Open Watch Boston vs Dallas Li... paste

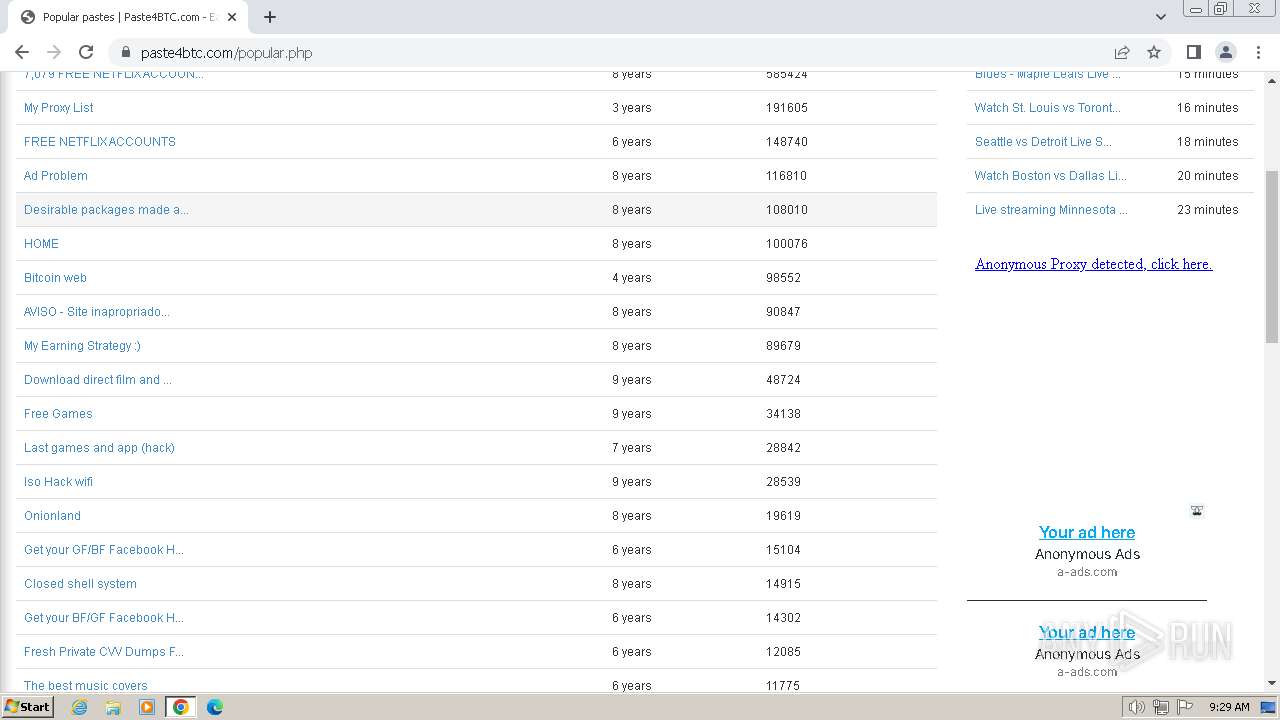(1050, 176)
